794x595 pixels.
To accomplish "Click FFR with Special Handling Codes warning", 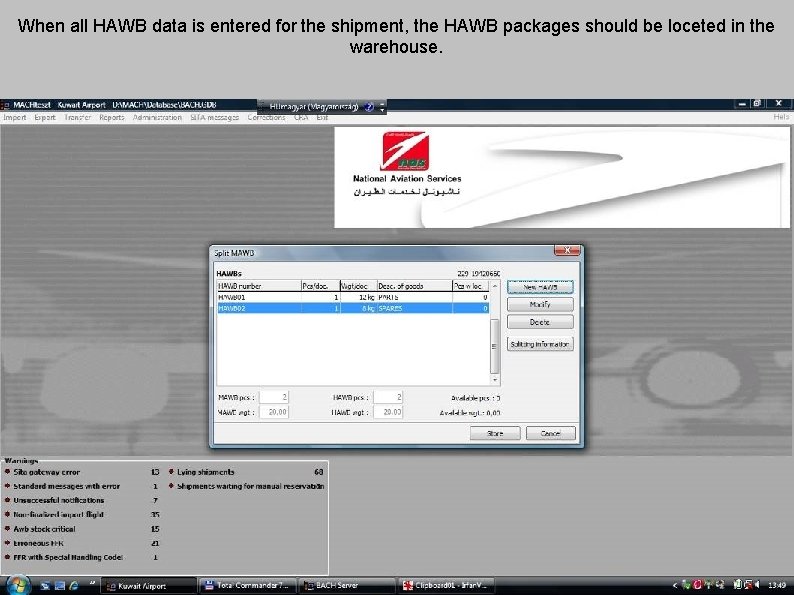I will click(68, 557).
